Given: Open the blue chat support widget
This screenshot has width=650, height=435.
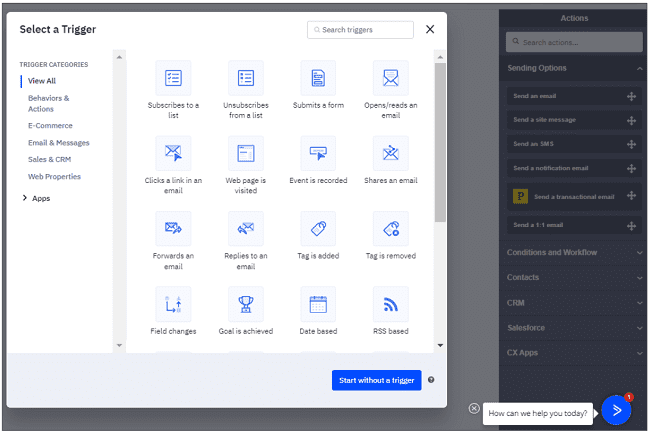Looking at the screenshot, I should [x=617, y=409].
